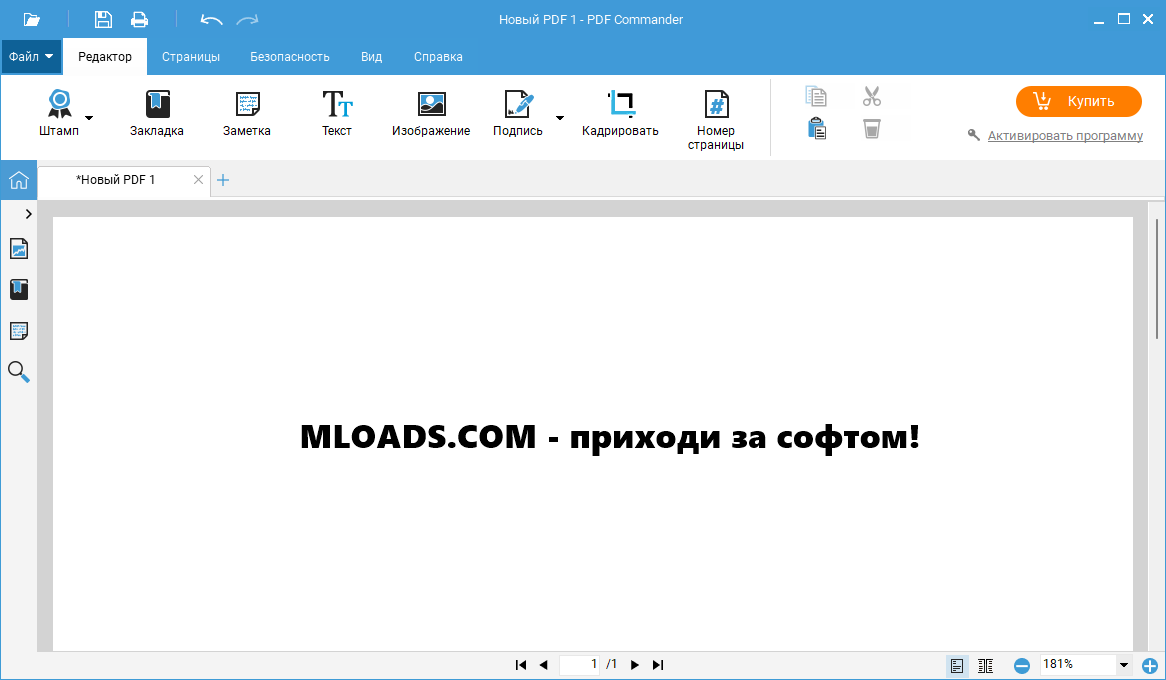Open the bookmarks sidebar panel

[19, 289]
